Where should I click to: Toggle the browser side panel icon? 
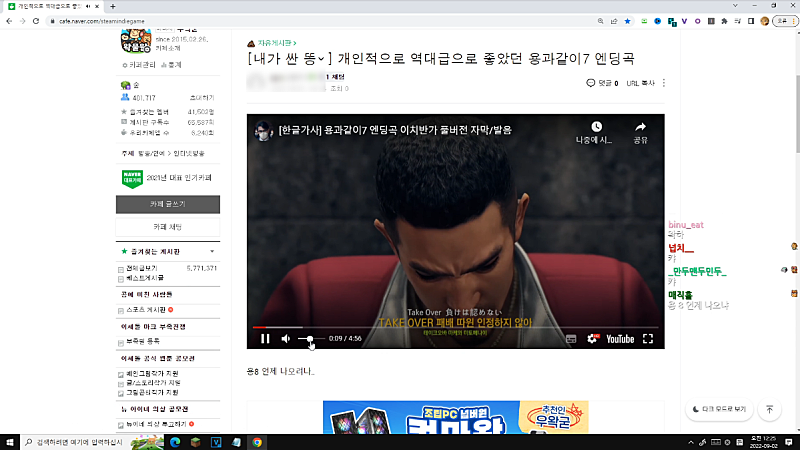[751, 21]
